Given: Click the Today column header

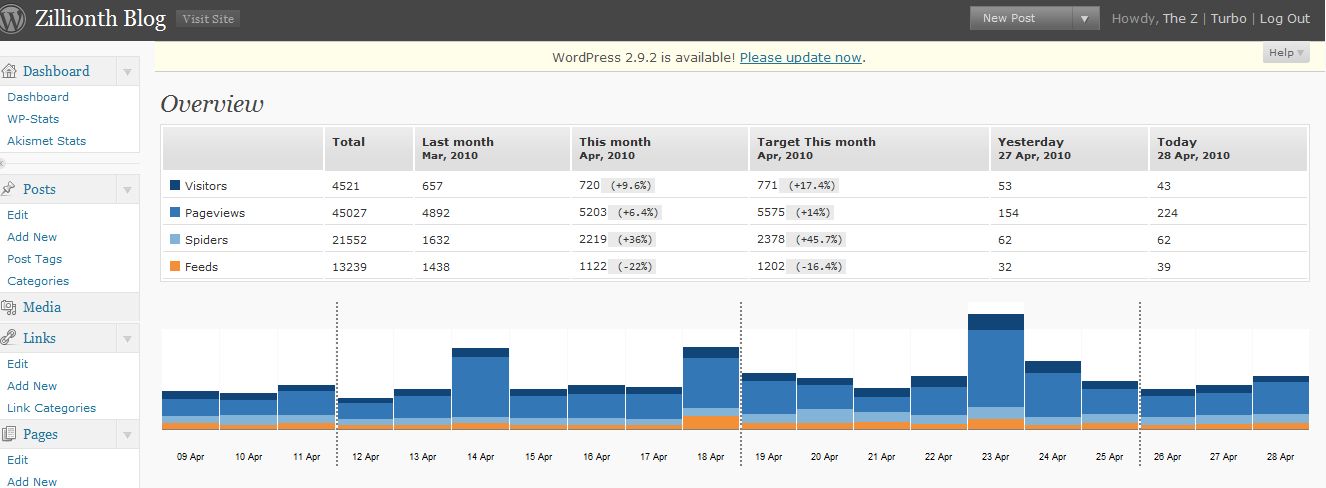Looking at the screenshot, I should (1228, 148).
